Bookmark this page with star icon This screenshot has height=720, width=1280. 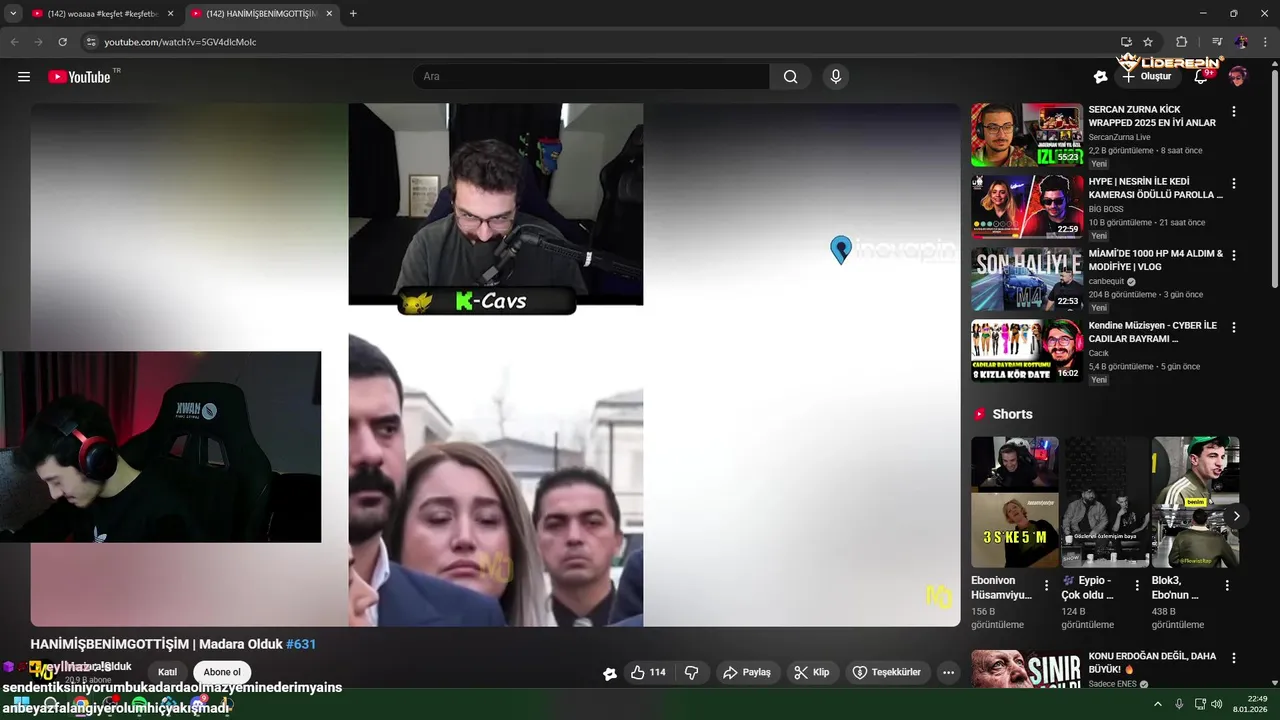1148,42
